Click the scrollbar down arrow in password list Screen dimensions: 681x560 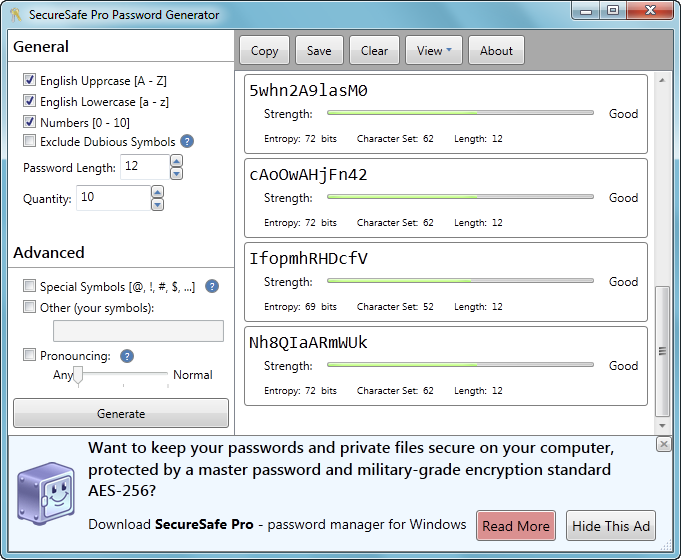662,426
